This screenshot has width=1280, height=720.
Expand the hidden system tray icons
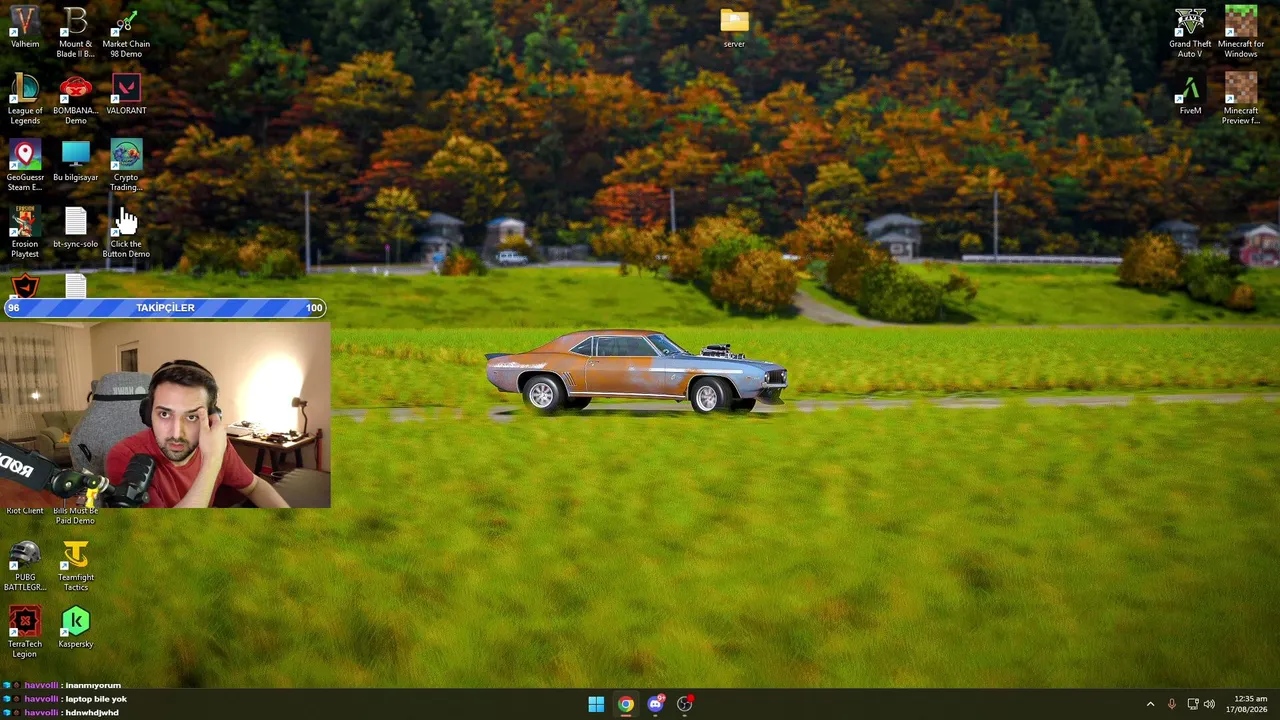[x=1150, y=704]
